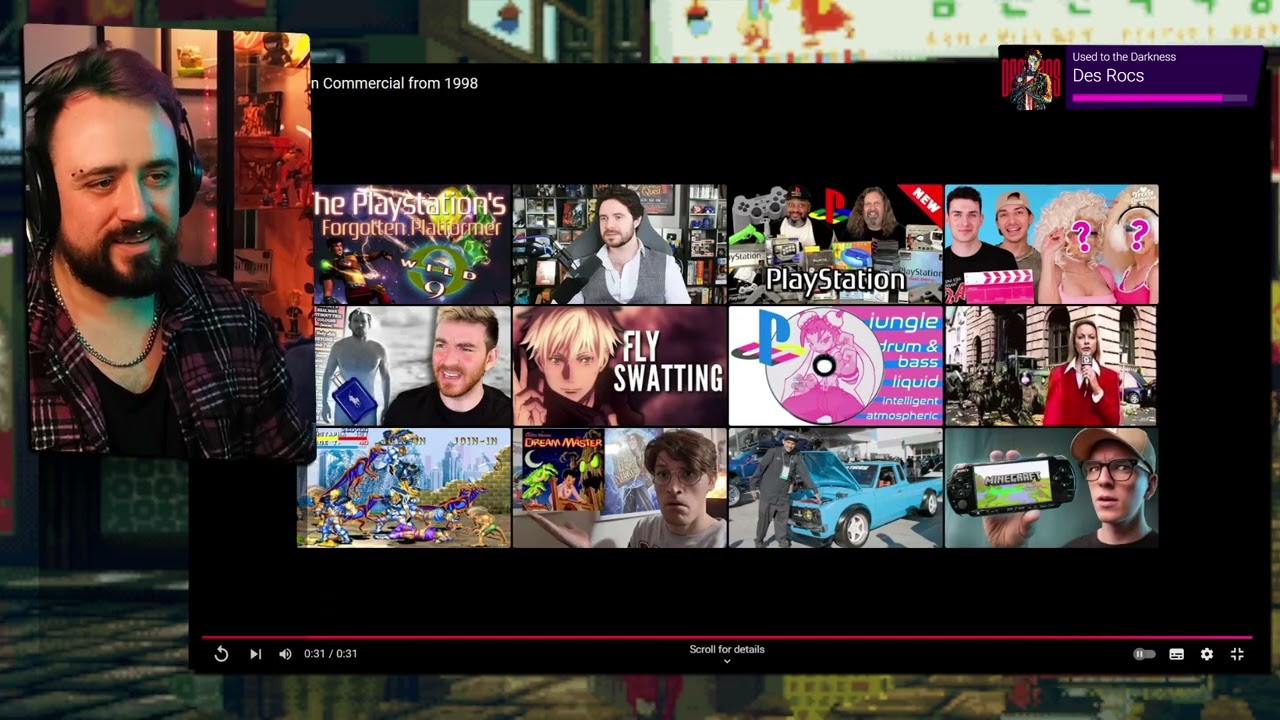This screenshot has width=1280, height=720.
Task: Click the Des Rocs now playing widget
Action: pyautogui.click(x=1131, y=77)
